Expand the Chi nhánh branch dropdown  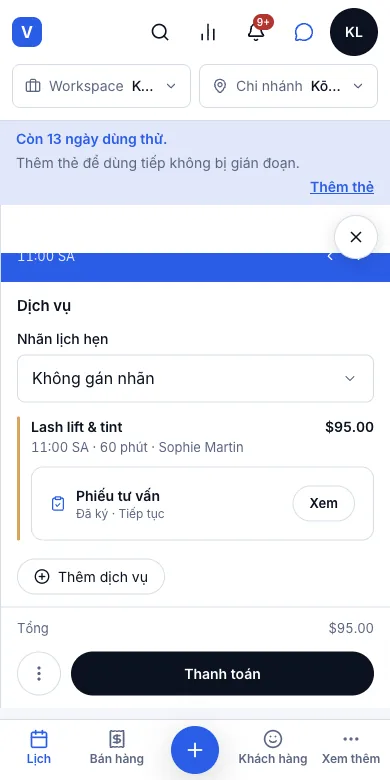[x=289, y=86]
